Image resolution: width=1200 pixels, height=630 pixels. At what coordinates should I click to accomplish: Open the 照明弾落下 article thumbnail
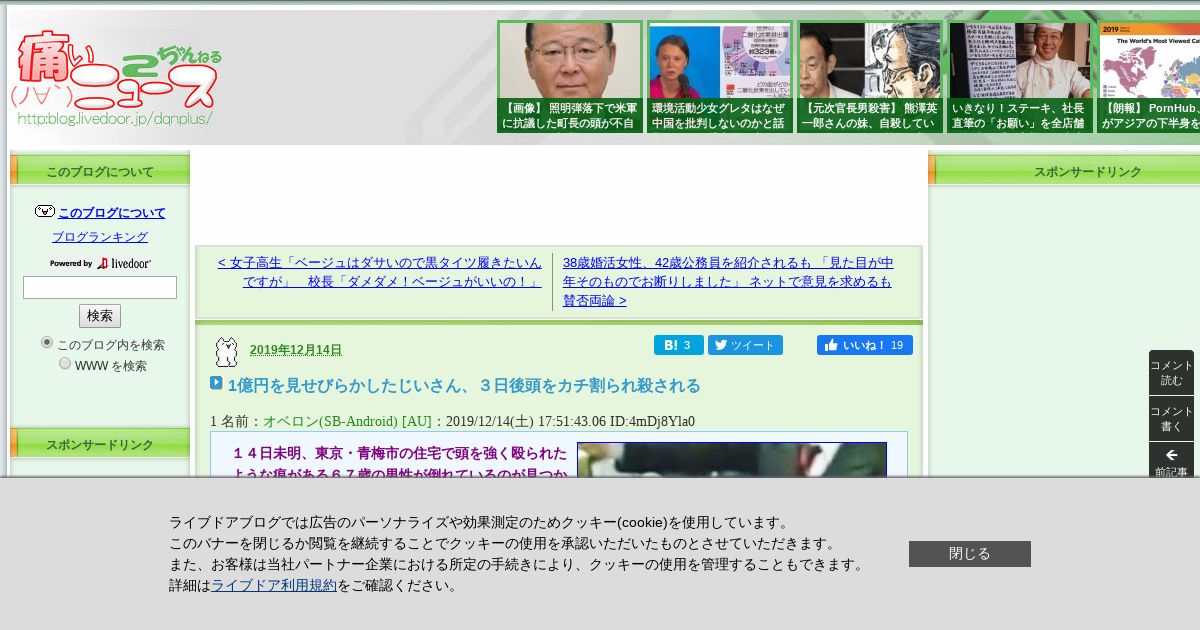tap(570, 77)
